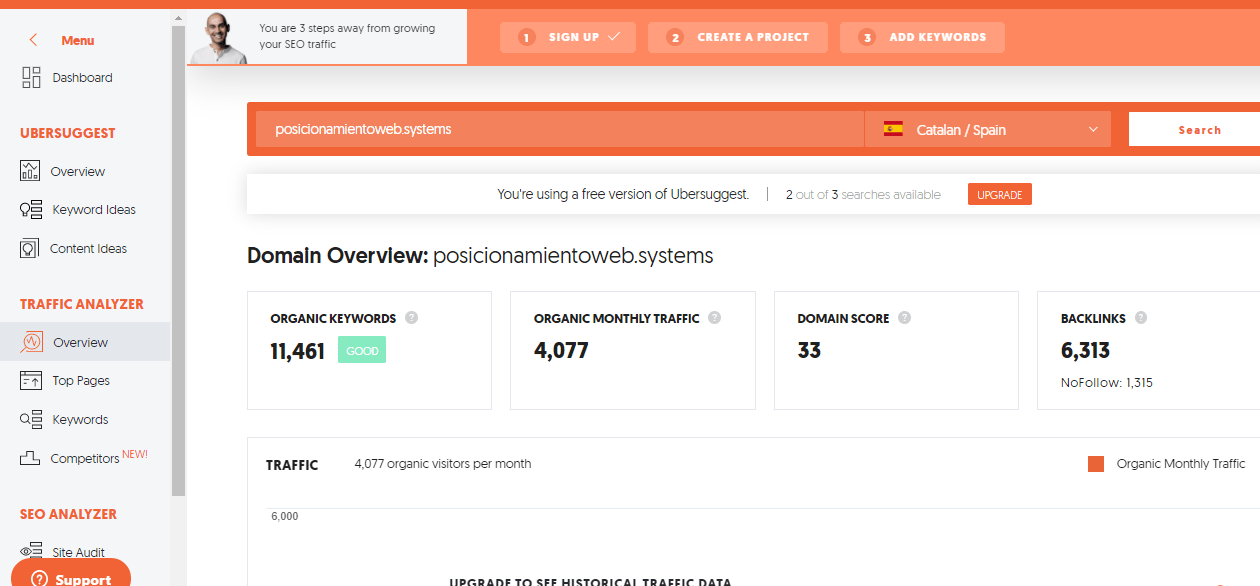Click the Backlinks value 6,313

tap(1085, 351)
